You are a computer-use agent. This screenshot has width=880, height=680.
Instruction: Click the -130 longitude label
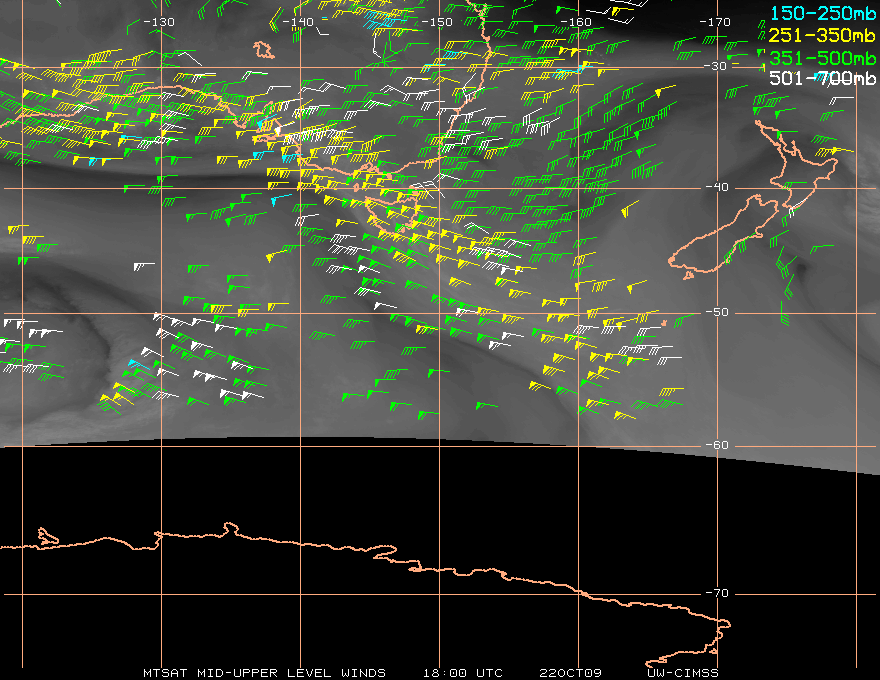pos(159,22)
